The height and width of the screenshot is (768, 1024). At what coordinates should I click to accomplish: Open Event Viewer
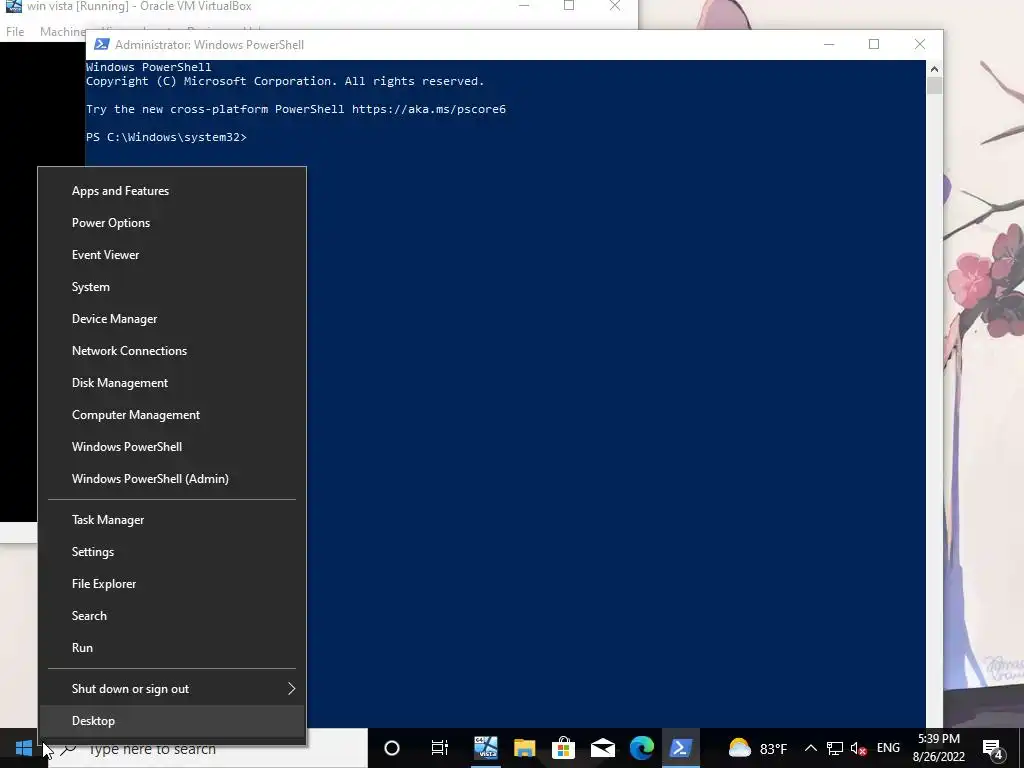(172, 255)
